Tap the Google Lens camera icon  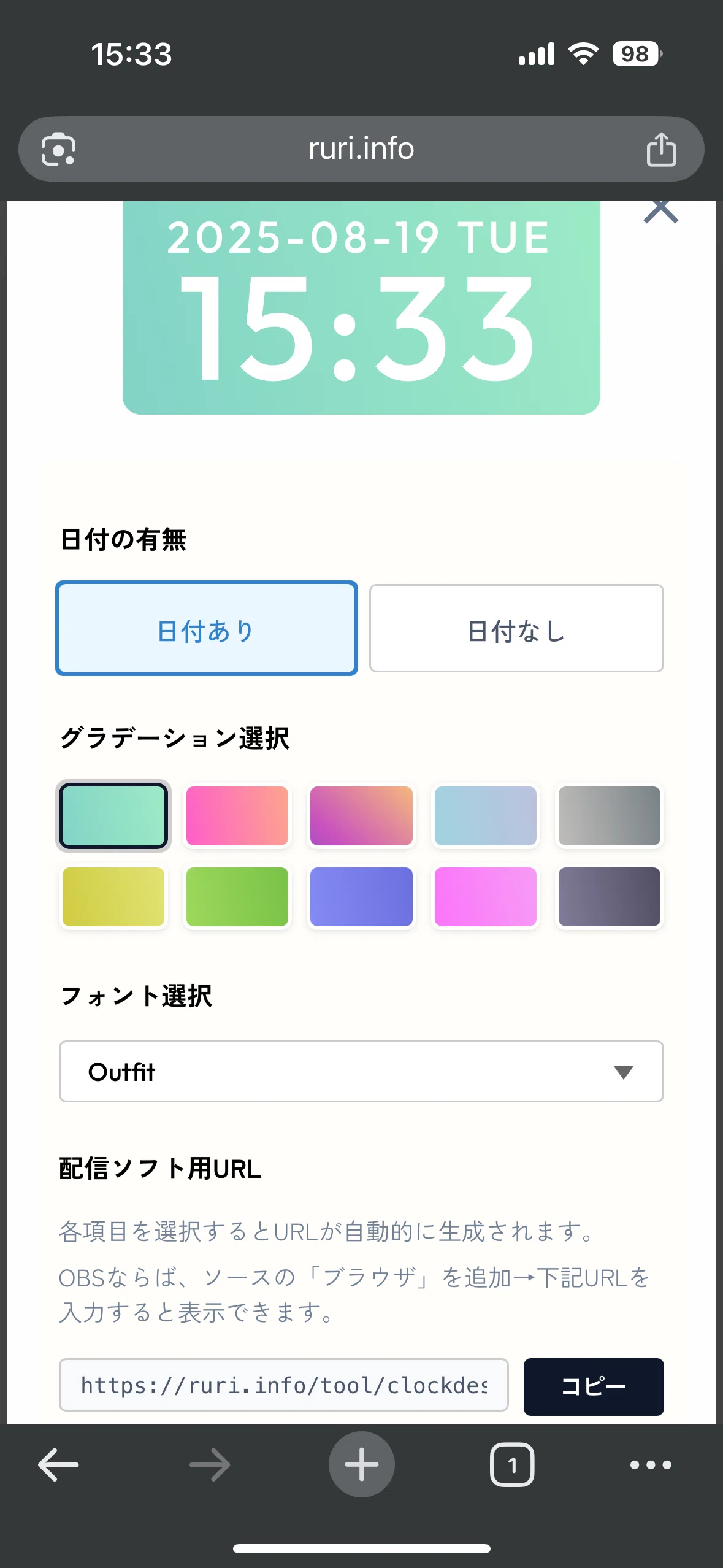[x=58, y=149]
